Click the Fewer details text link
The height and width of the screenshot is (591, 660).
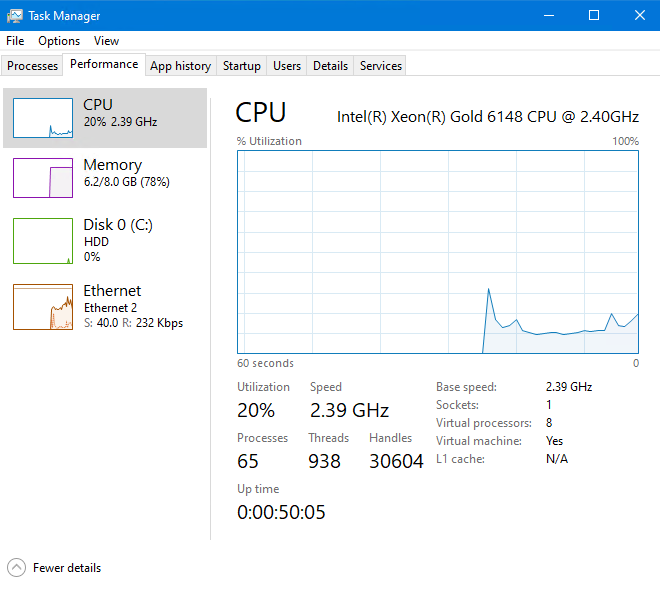(67, 568)
